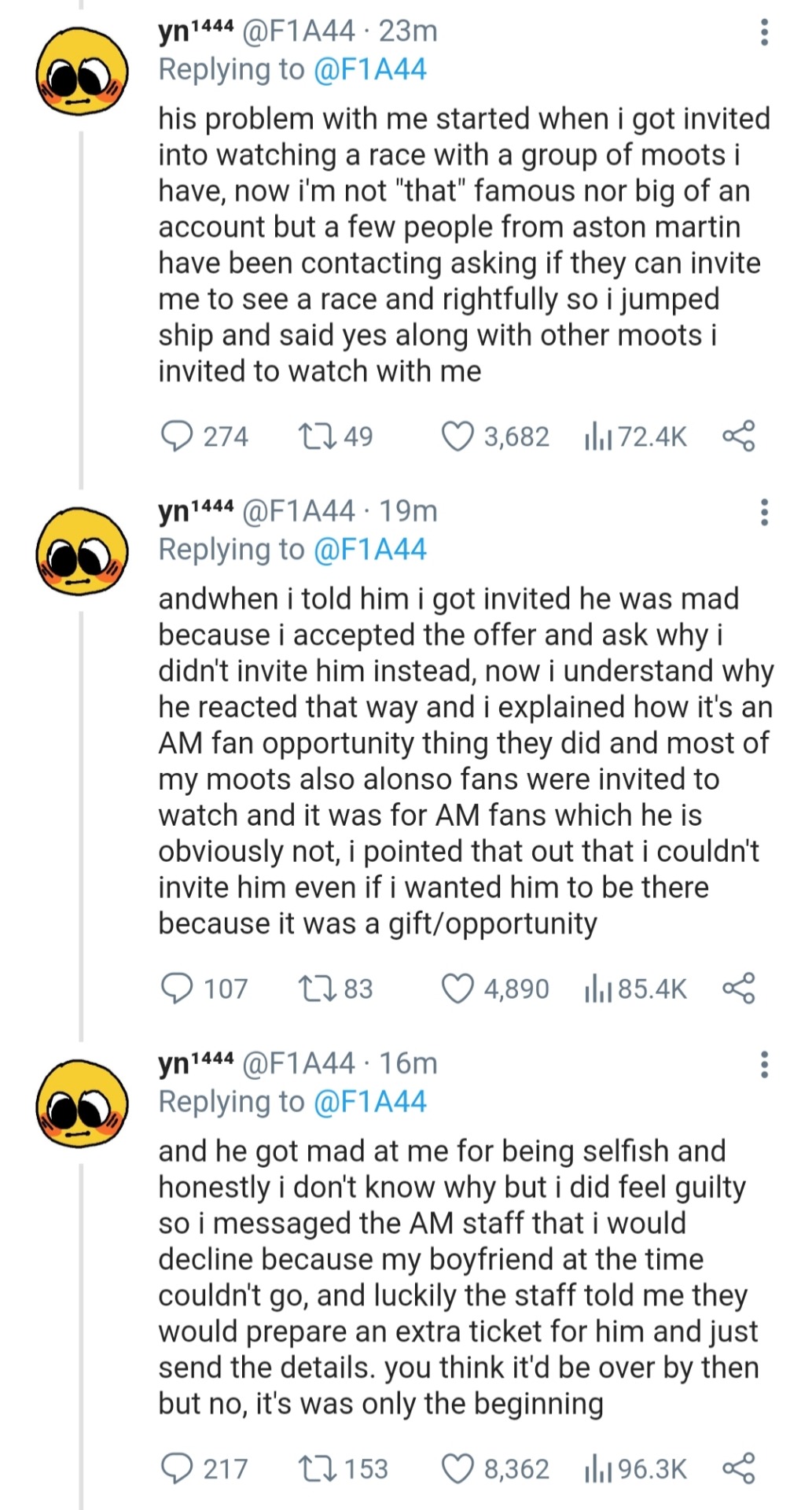Screen dimensions: 812x1510
Task: View analytics for the 85.4K views tweet
Action: click(597, 989)
